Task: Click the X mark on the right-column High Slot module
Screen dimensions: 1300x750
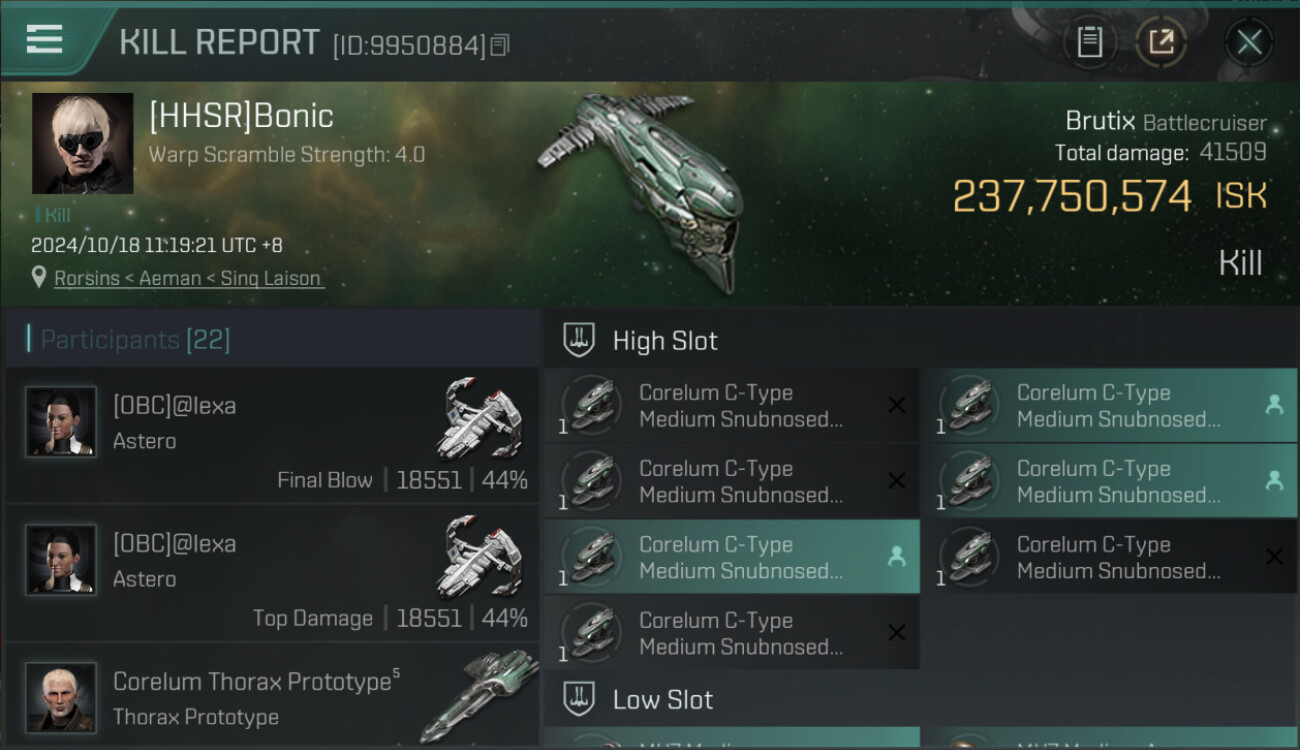Action: click(1273, 557)
